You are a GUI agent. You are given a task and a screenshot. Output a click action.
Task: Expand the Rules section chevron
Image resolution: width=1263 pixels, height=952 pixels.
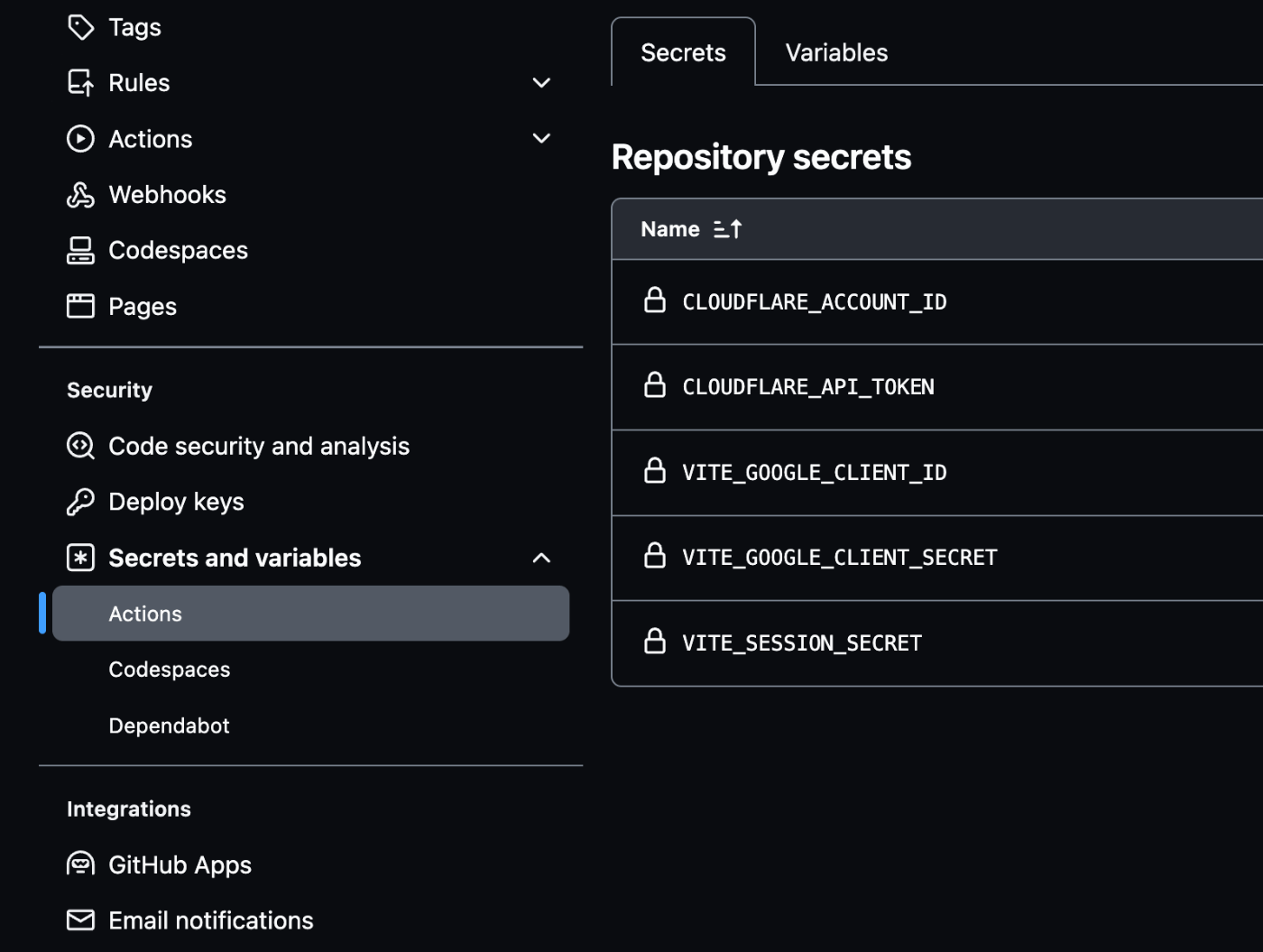pyautogui.click(x=541, y=83)
